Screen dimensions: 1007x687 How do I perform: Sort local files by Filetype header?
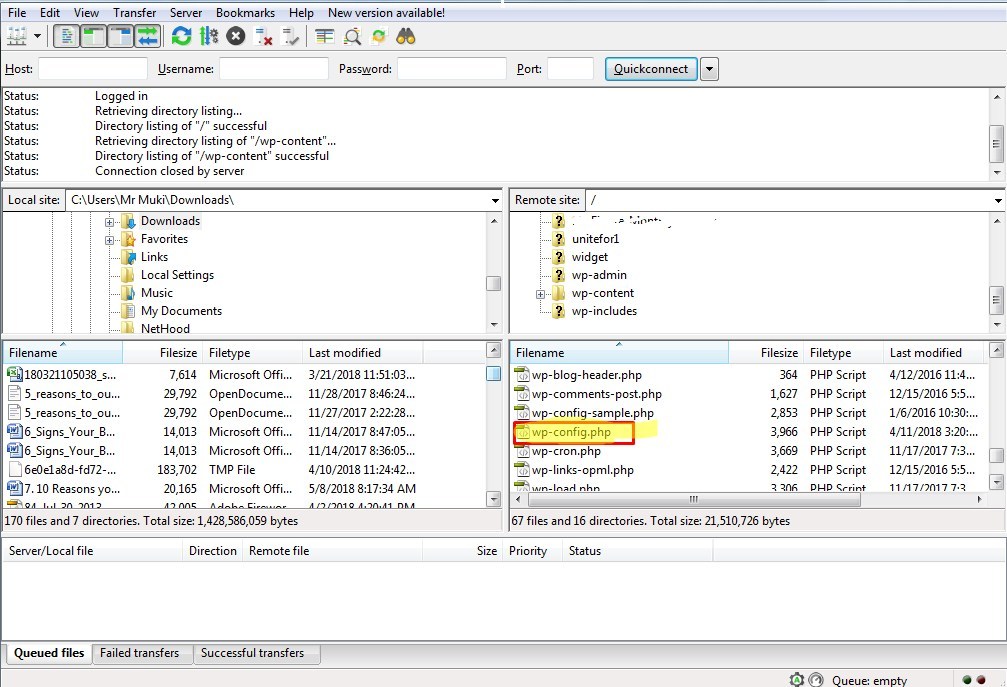click(x=253, y=352)
